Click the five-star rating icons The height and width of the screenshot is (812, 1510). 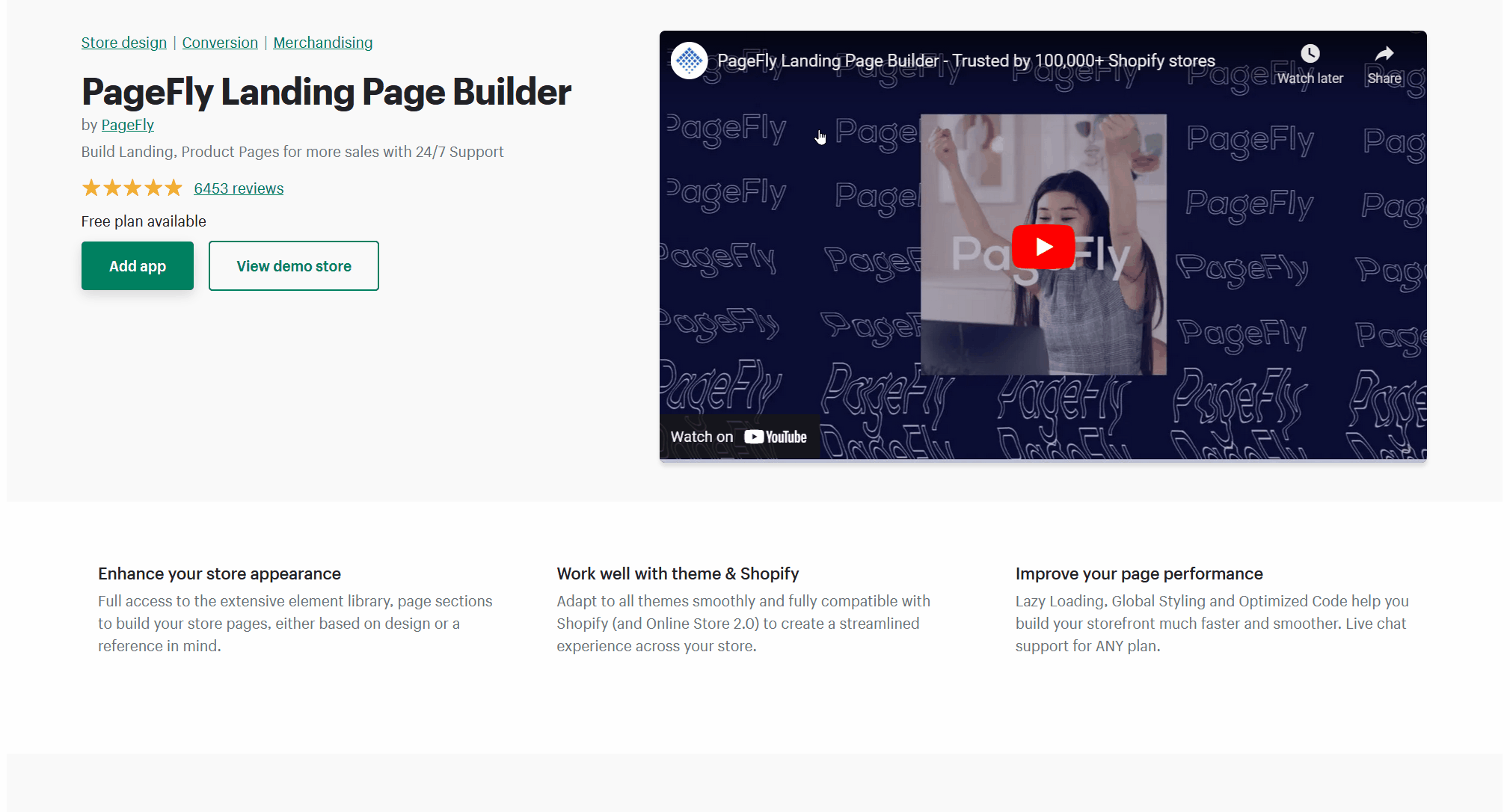(x=132, y=188)
